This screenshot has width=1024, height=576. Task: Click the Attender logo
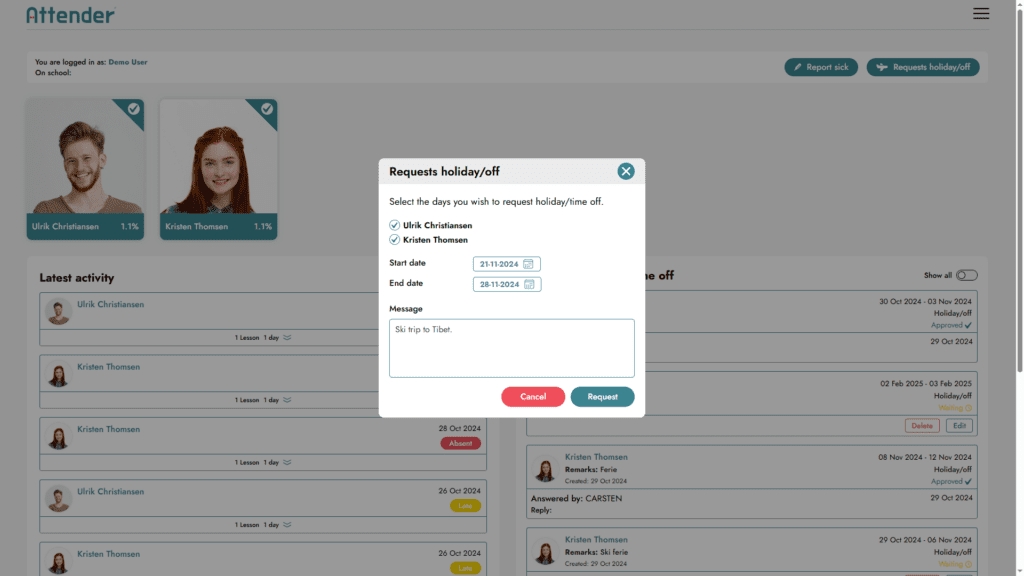pyautogui.click(x=70, y=15)
